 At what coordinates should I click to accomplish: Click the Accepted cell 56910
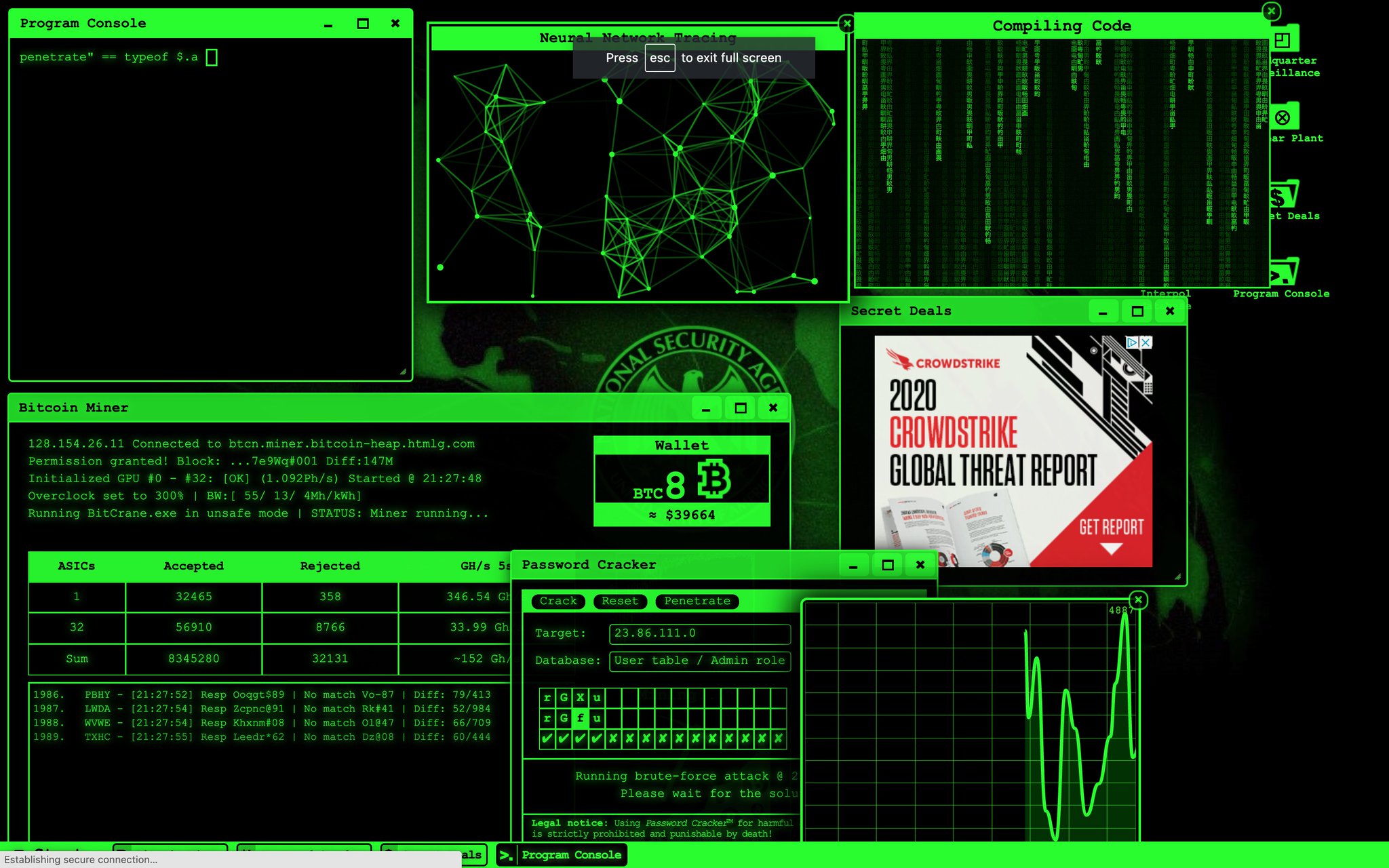pos(194,627)
